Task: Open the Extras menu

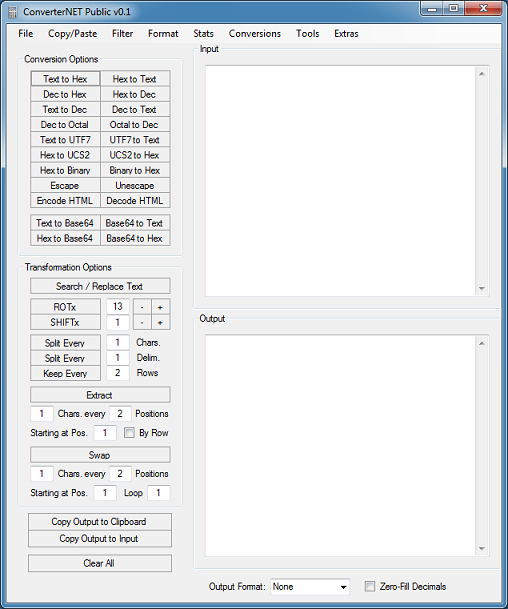Action: [x=346, y=34]
